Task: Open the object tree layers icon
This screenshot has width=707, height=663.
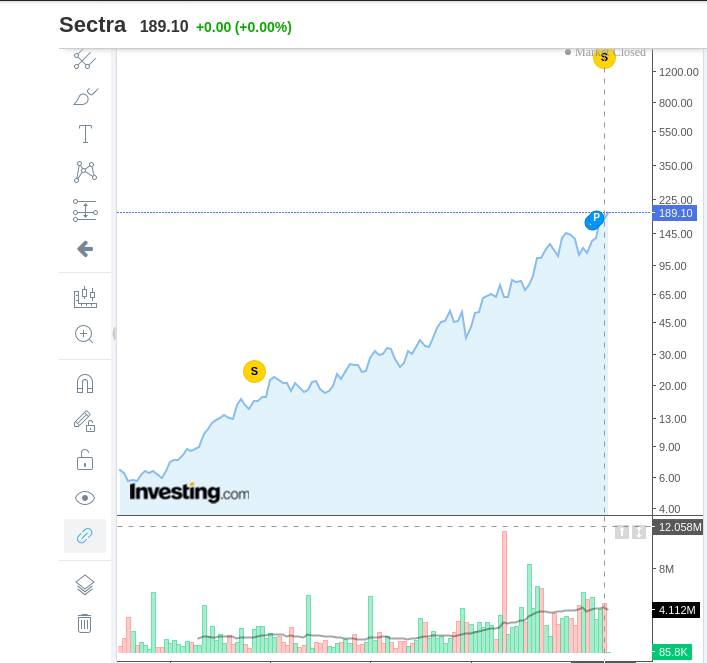Action: tap(85, 585)
